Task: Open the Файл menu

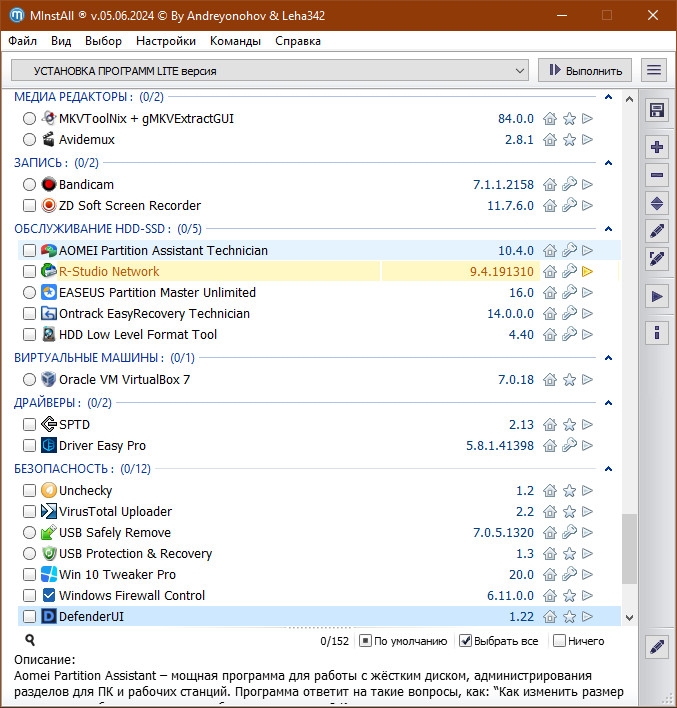Action: 23,41
